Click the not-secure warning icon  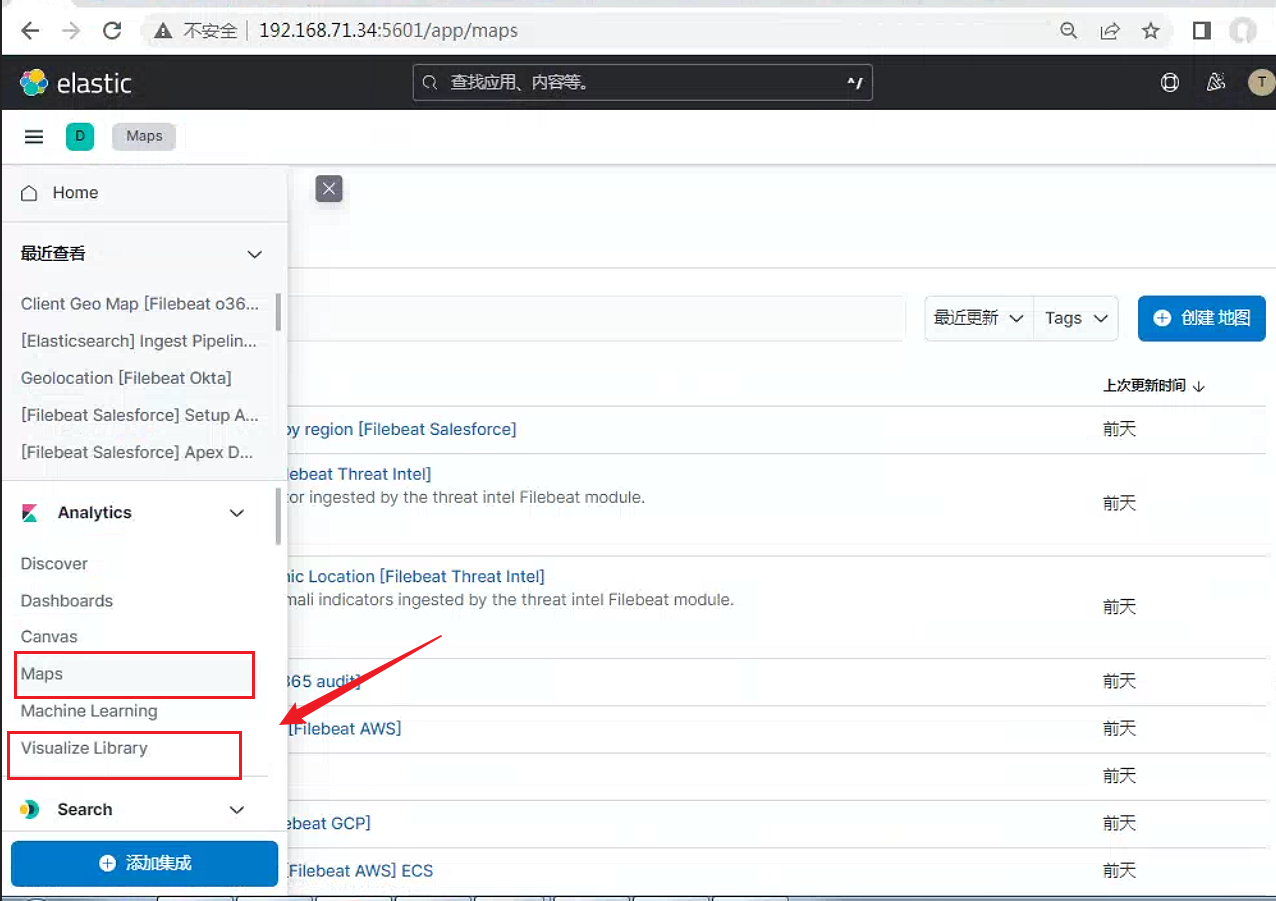(x=163, y=31)
